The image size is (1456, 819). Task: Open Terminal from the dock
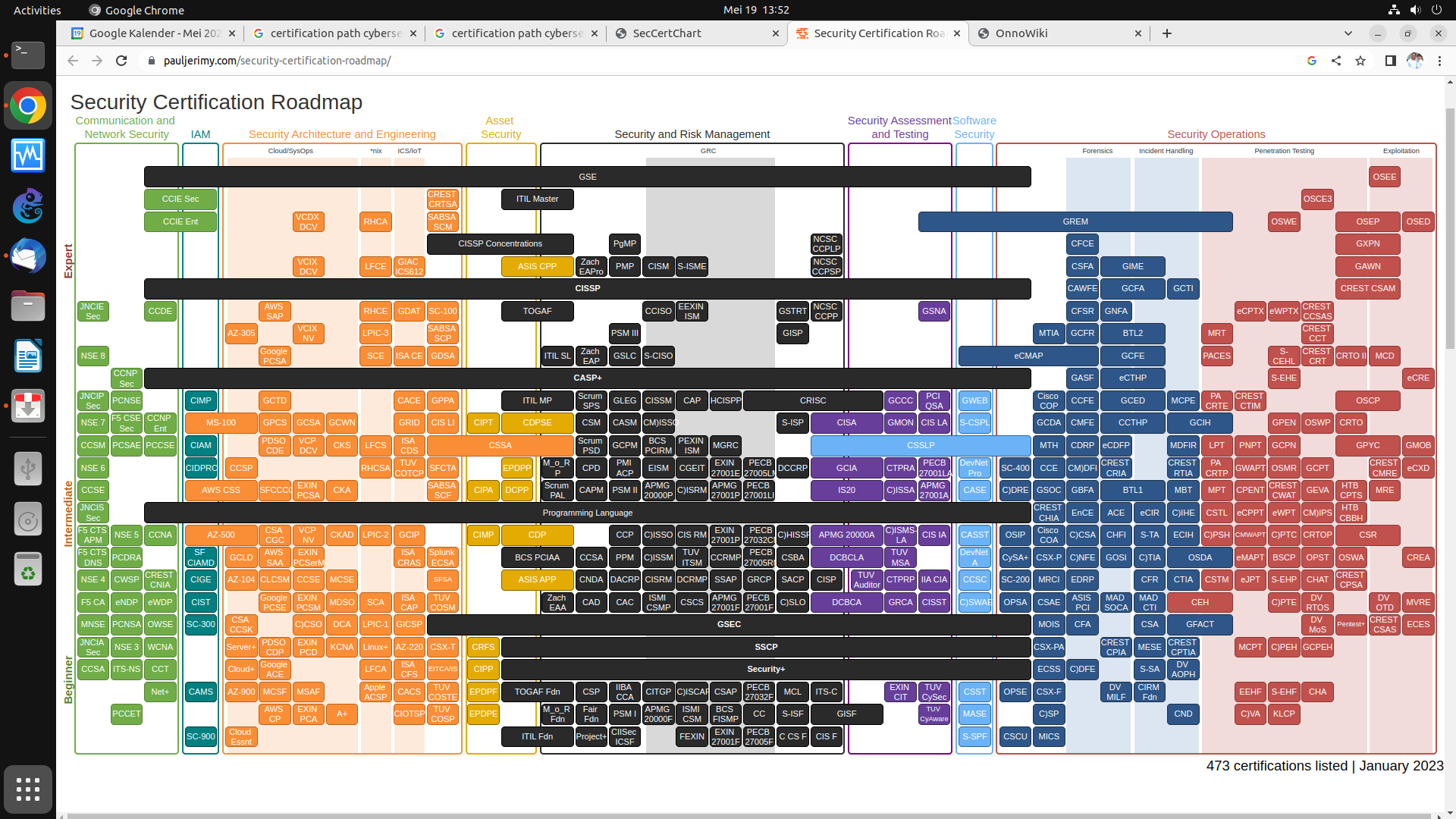pyautogui.click(x=28, y=55)
